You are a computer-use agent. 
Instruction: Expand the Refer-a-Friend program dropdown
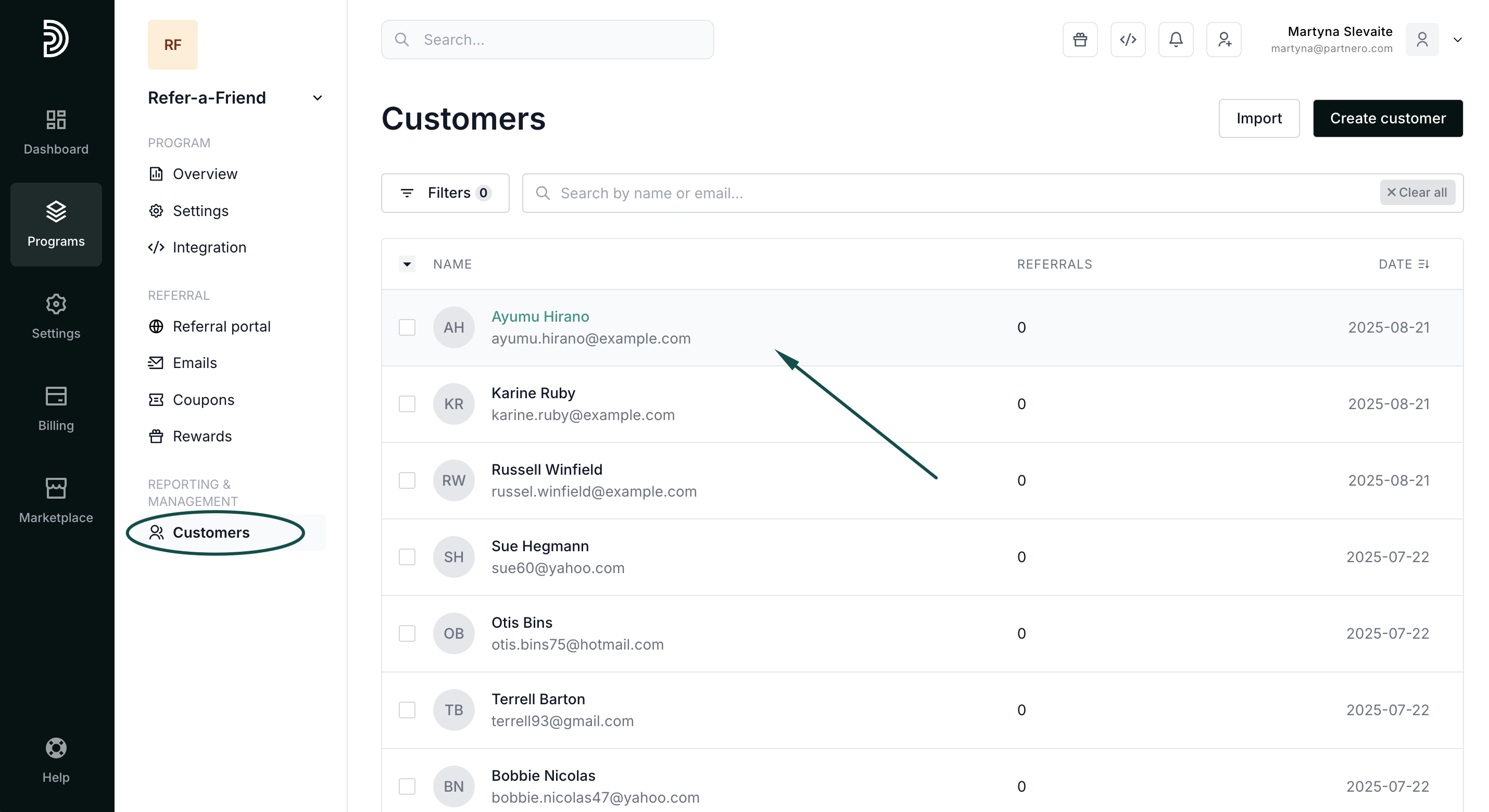(x=318, y=98)
